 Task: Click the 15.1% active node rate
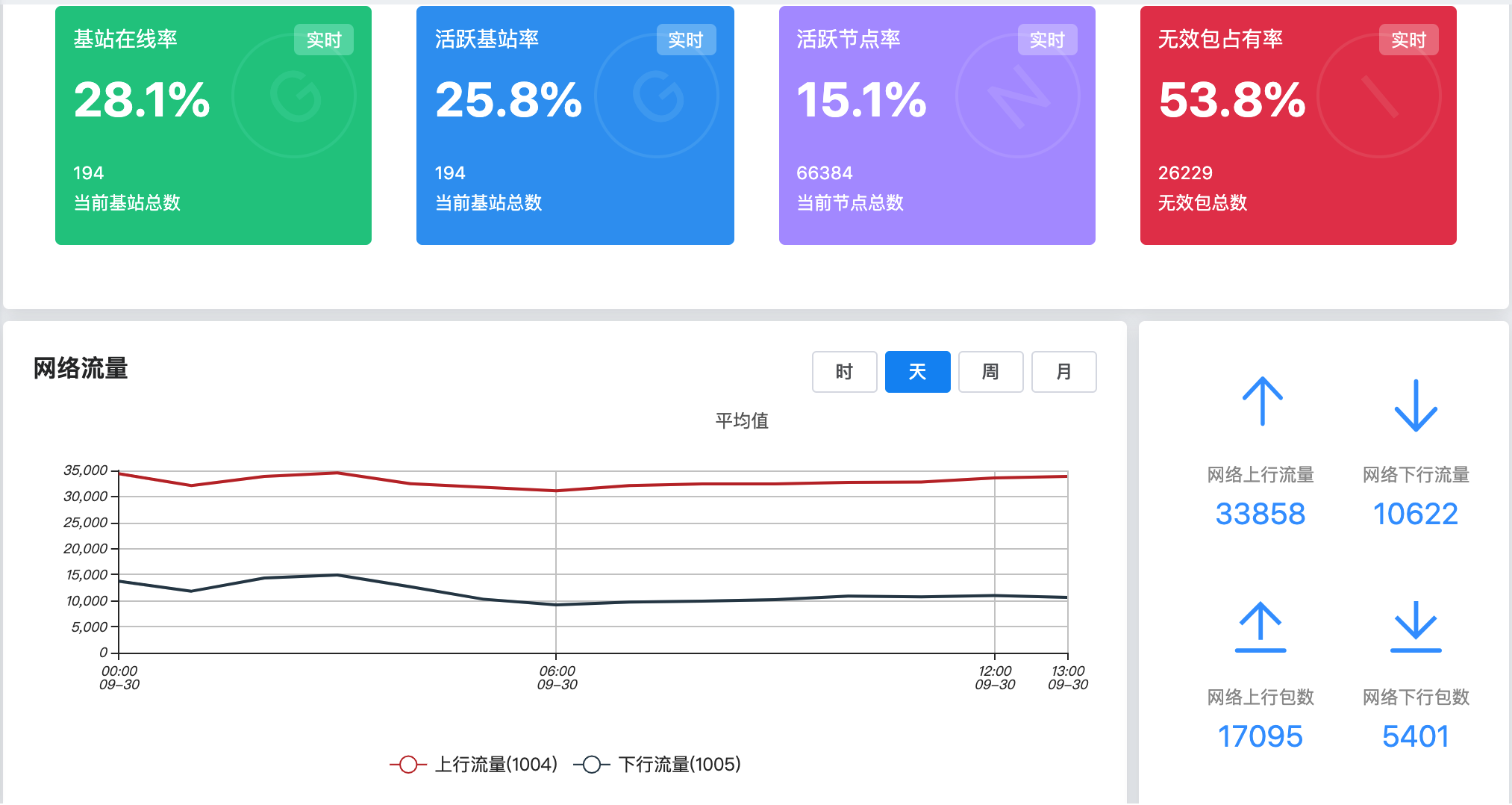[862, 100]
